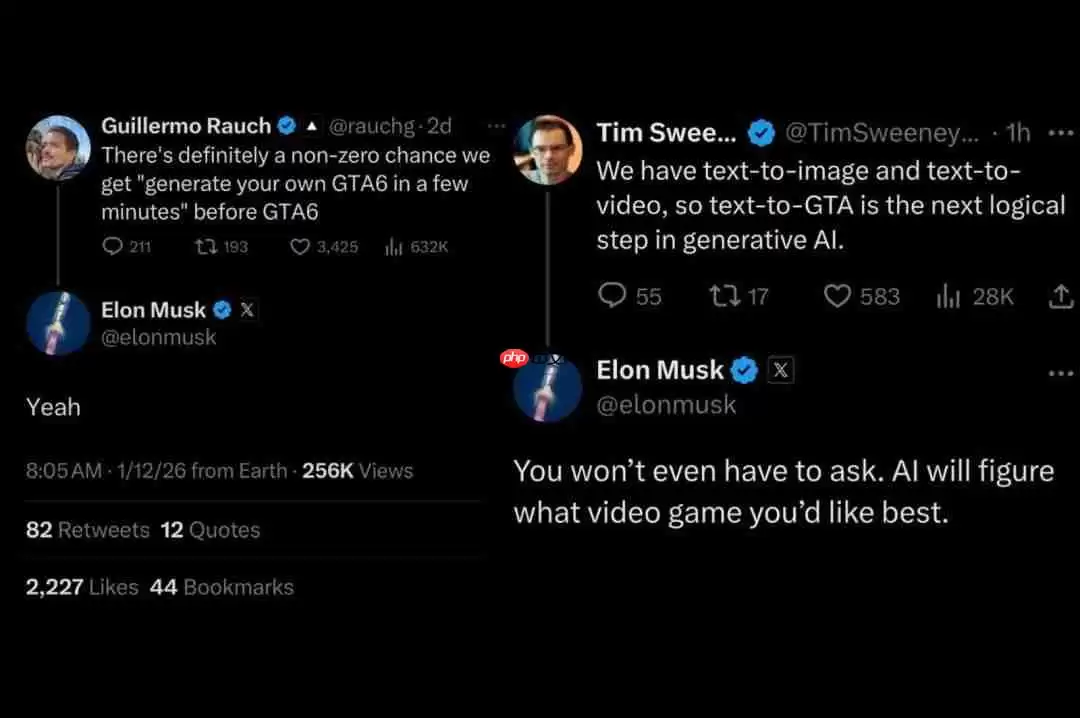Image resolution: width=1080 pixels, height=718 pixels.
Task: Open views stats showing 28K on Sweeney's tweet
Action: (x=946, y=296)
